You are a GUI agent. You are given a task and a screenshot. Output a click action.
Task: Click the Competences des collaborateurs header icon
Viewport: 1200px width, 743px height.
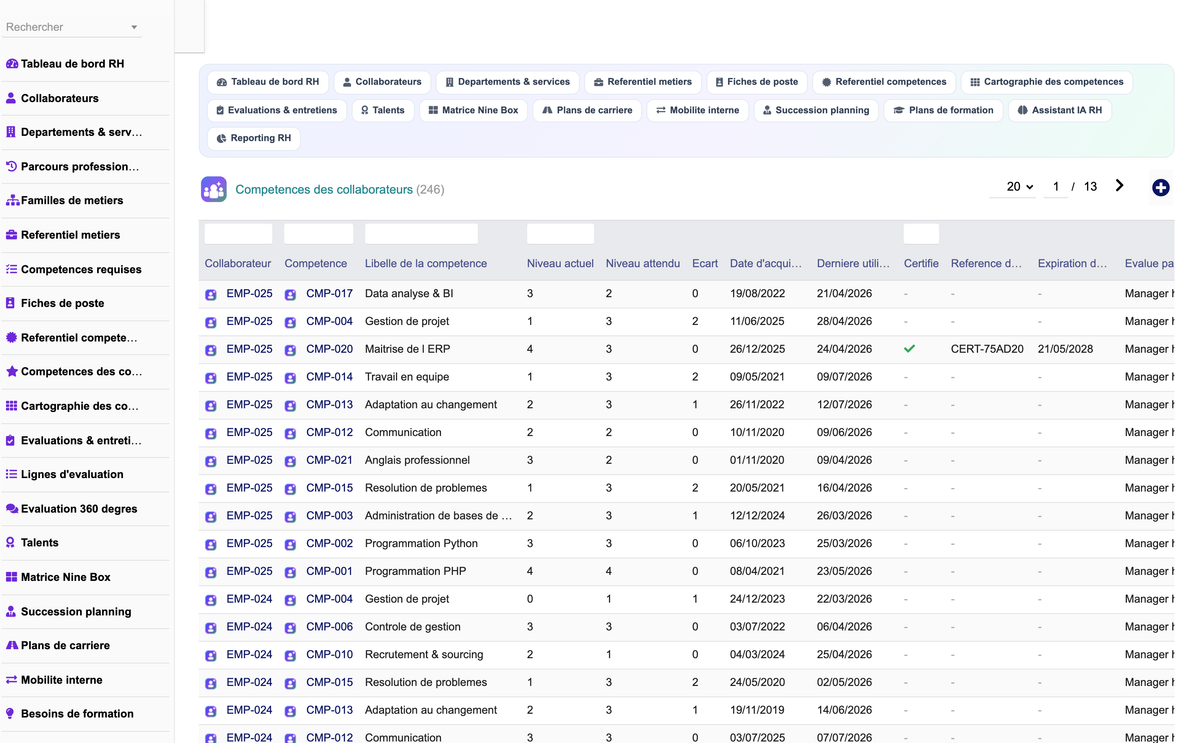tap(213, 189)
